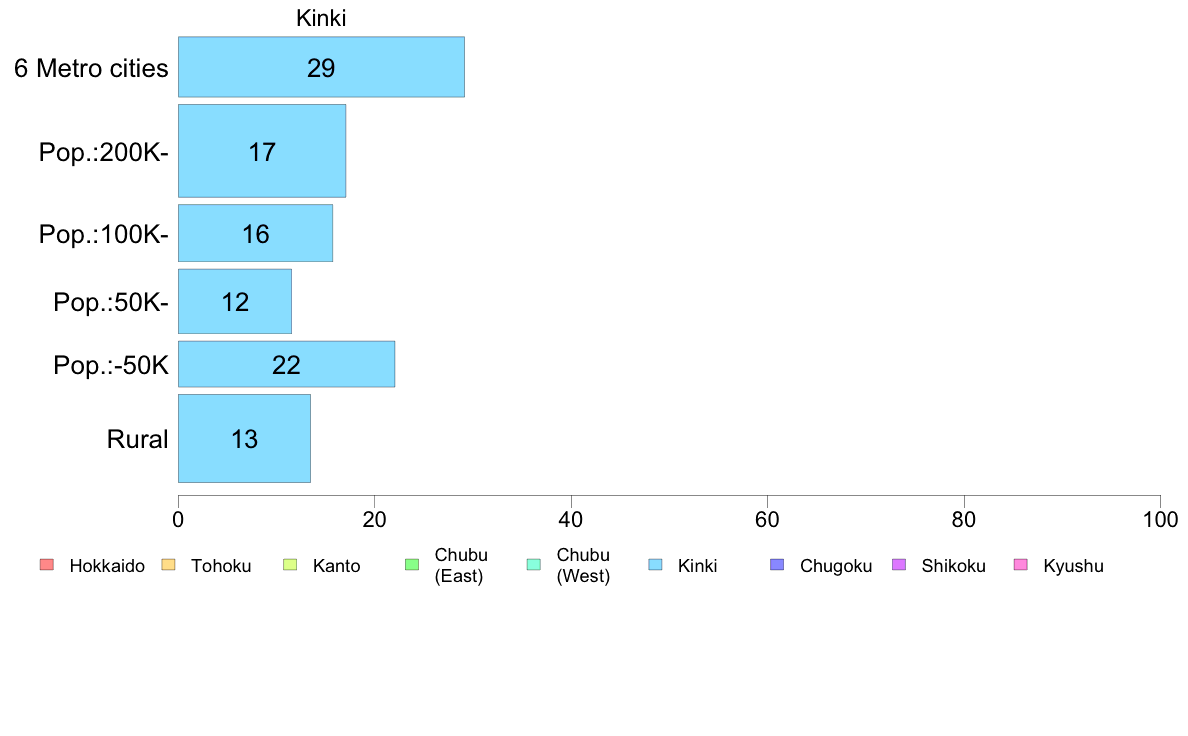Click the Chugoku blue legend swatch
The height and width of the screenshot is (736, 1188).
click(777, 565)
